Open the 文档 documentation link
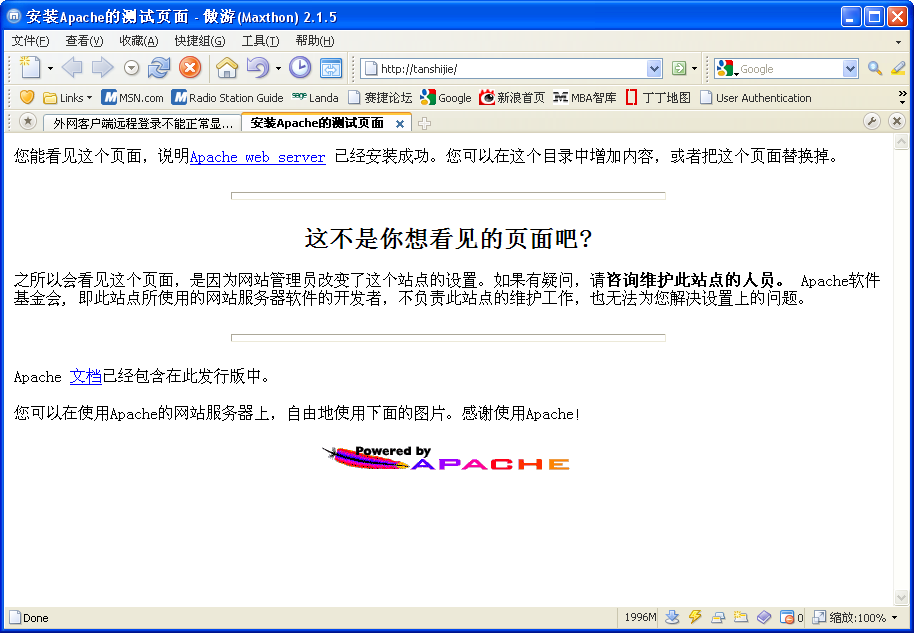914x633 pixels. [x=86, y=377]
